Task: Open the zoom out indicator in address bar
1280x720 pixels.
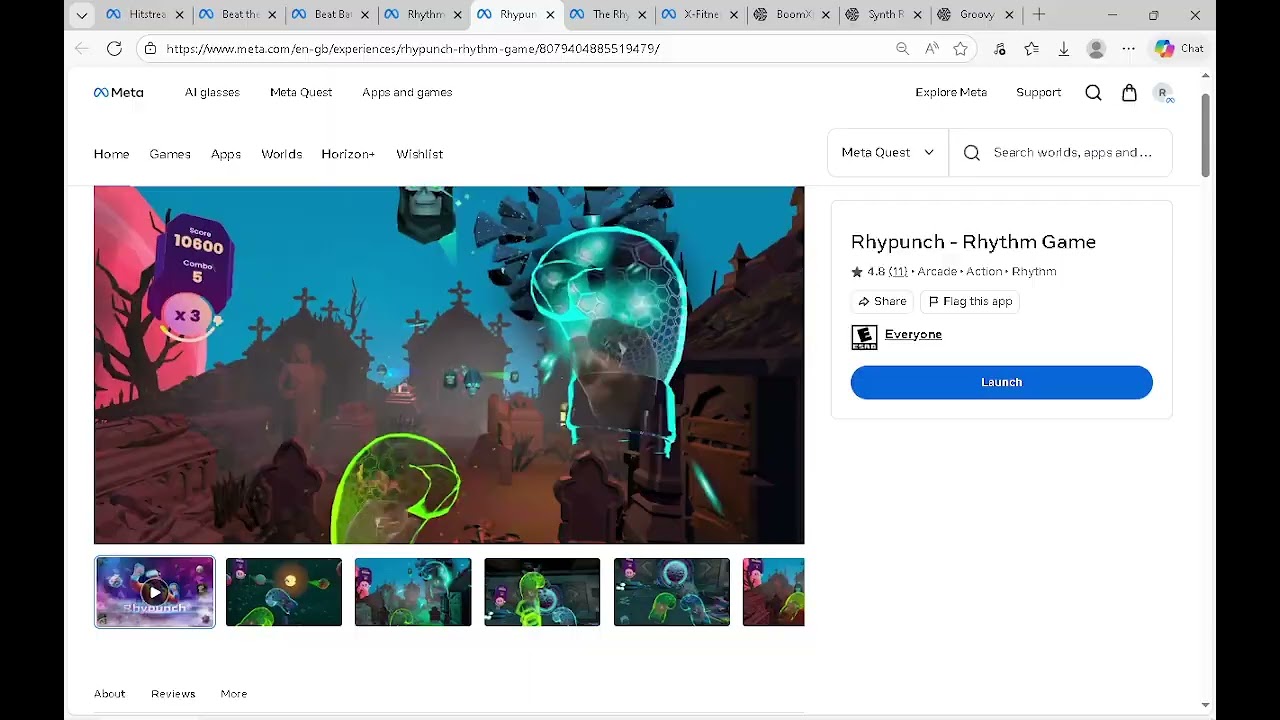Action: point(902,48)
